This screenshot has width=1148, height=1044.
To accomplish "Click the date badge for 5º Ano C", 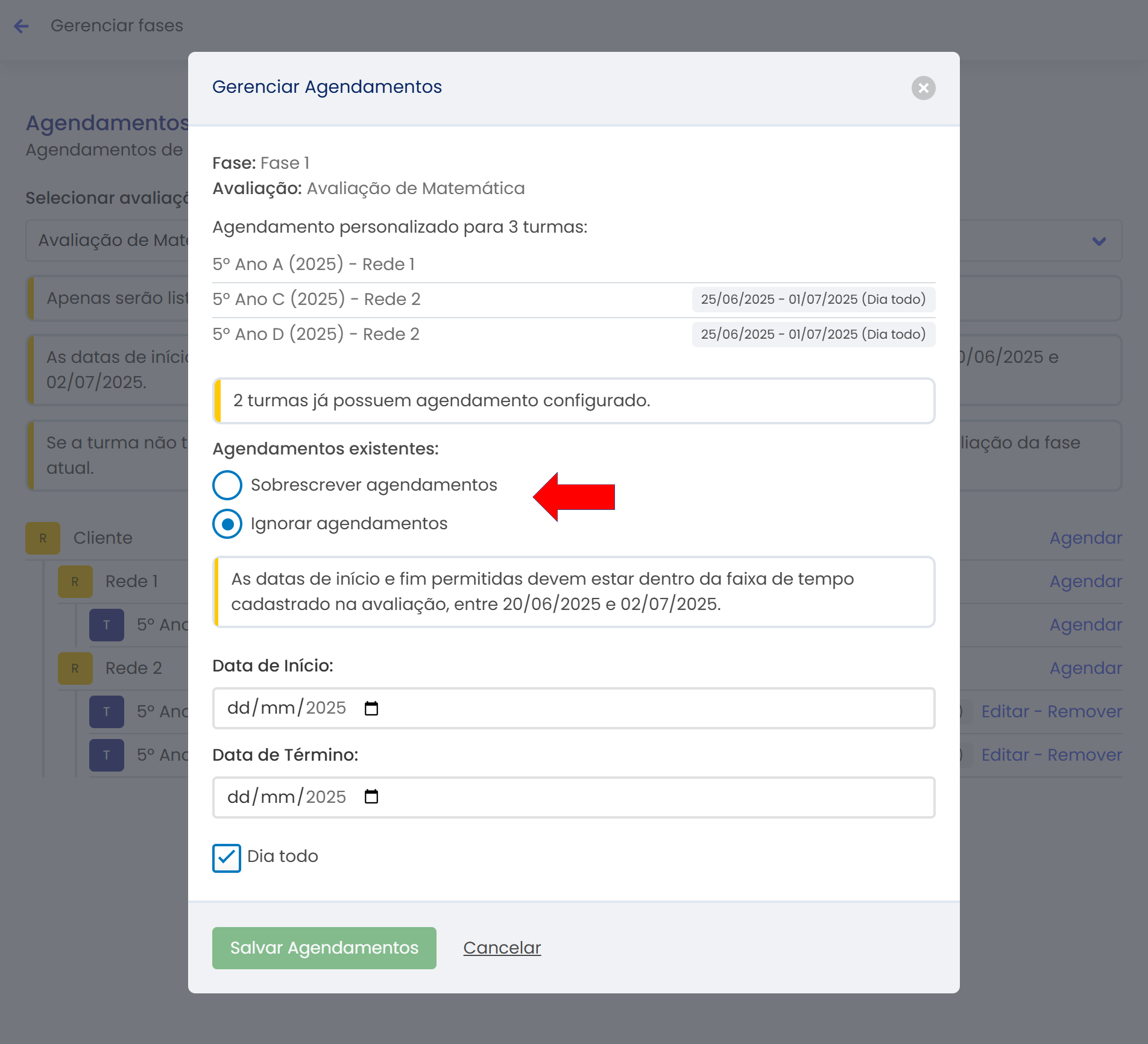I will pos(813,299).
